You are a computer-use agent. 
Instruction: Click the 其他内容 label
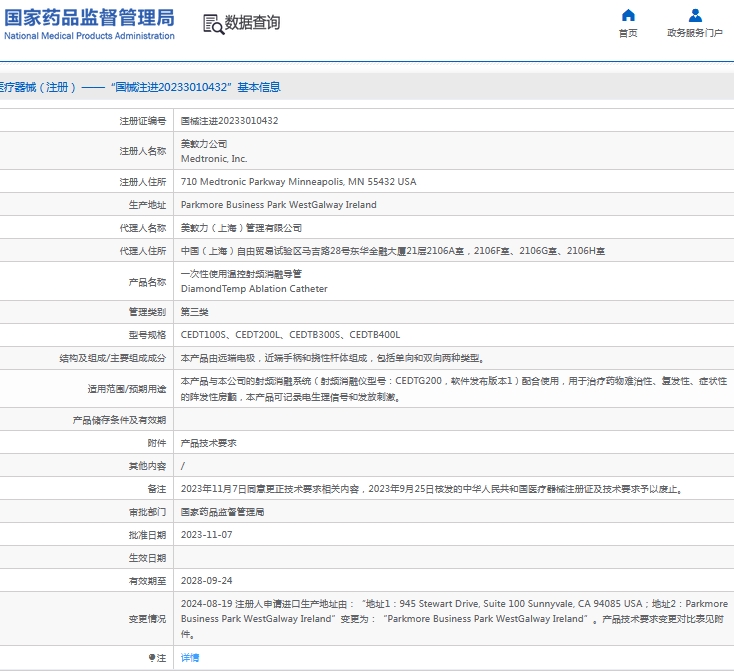(x=147, y=466)
